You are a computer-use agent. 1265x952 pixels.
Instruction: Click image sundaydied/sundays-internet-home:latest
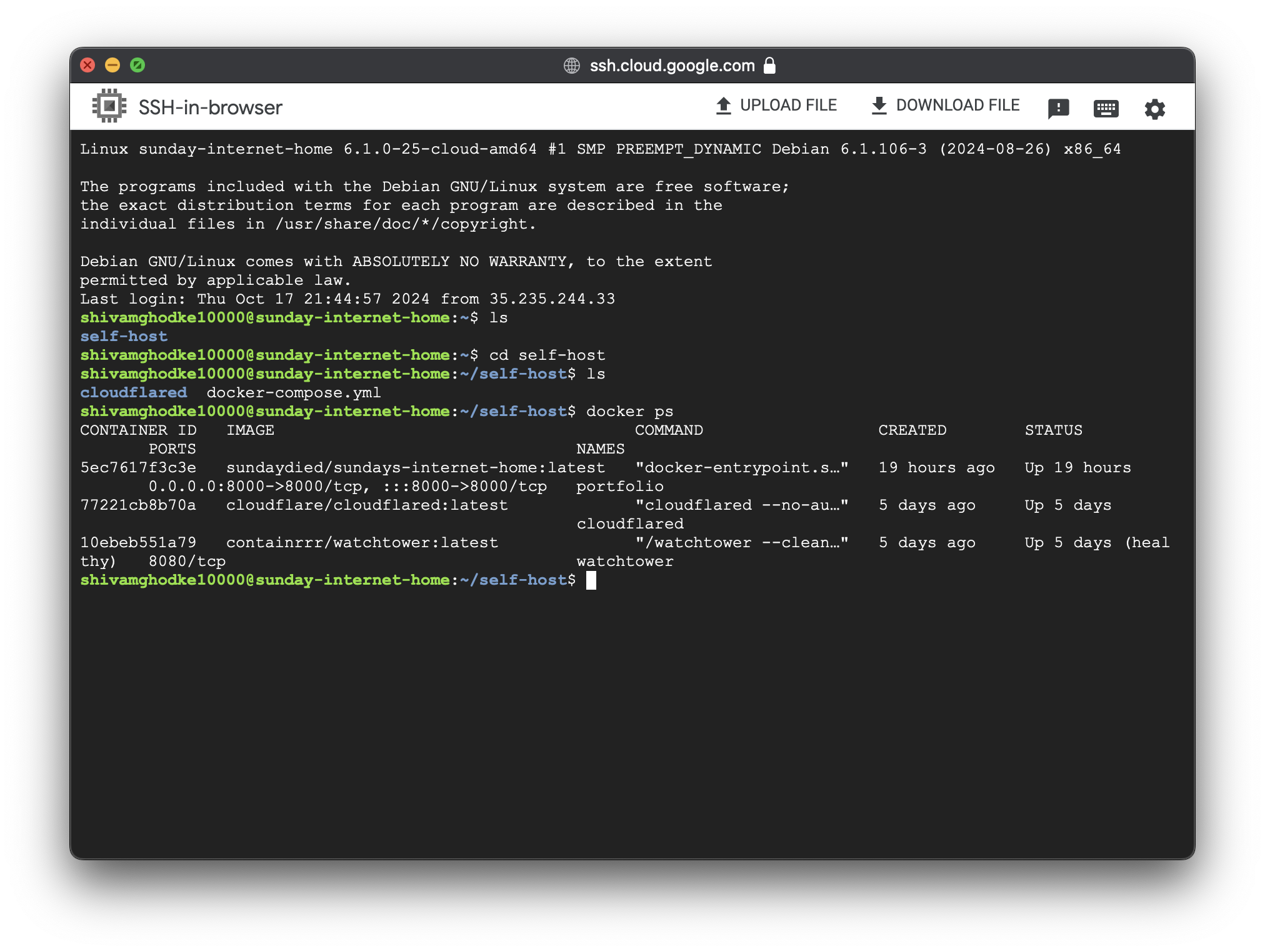pos(416,468)
